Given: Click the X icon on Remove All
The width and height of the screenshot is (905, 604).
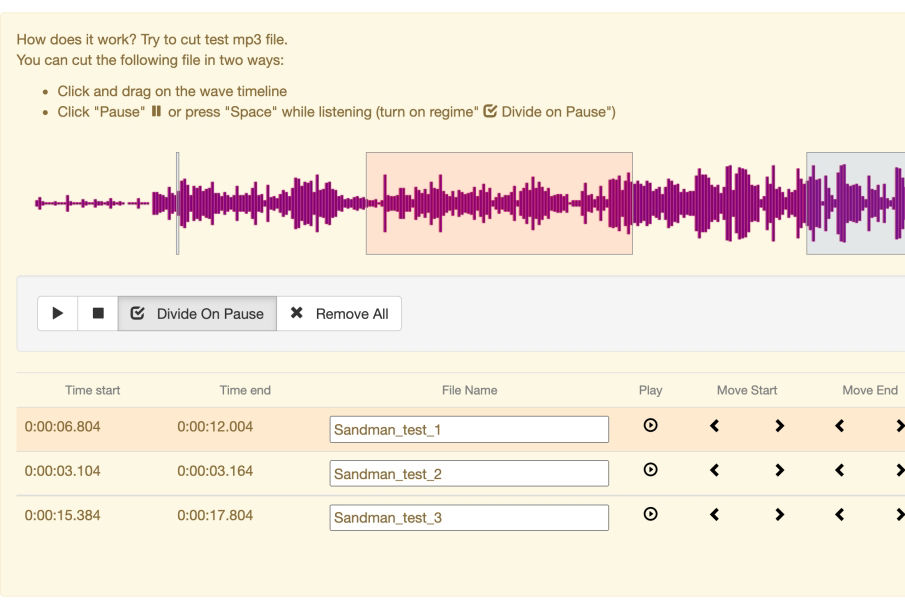Looking at the screenshot, I should click(x=295, y=311).
